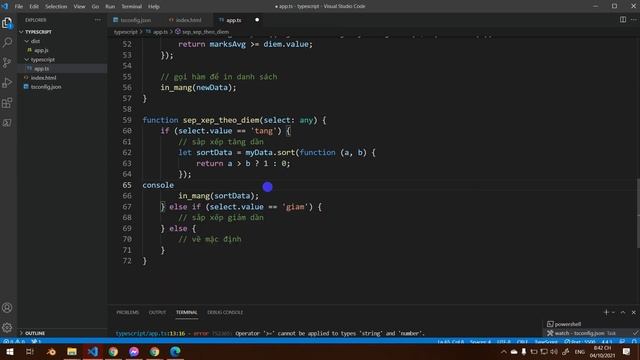Screen dimensions: 640x360
Task: Open the View menu
Action: pyautogui.click(x=79, y=7)
